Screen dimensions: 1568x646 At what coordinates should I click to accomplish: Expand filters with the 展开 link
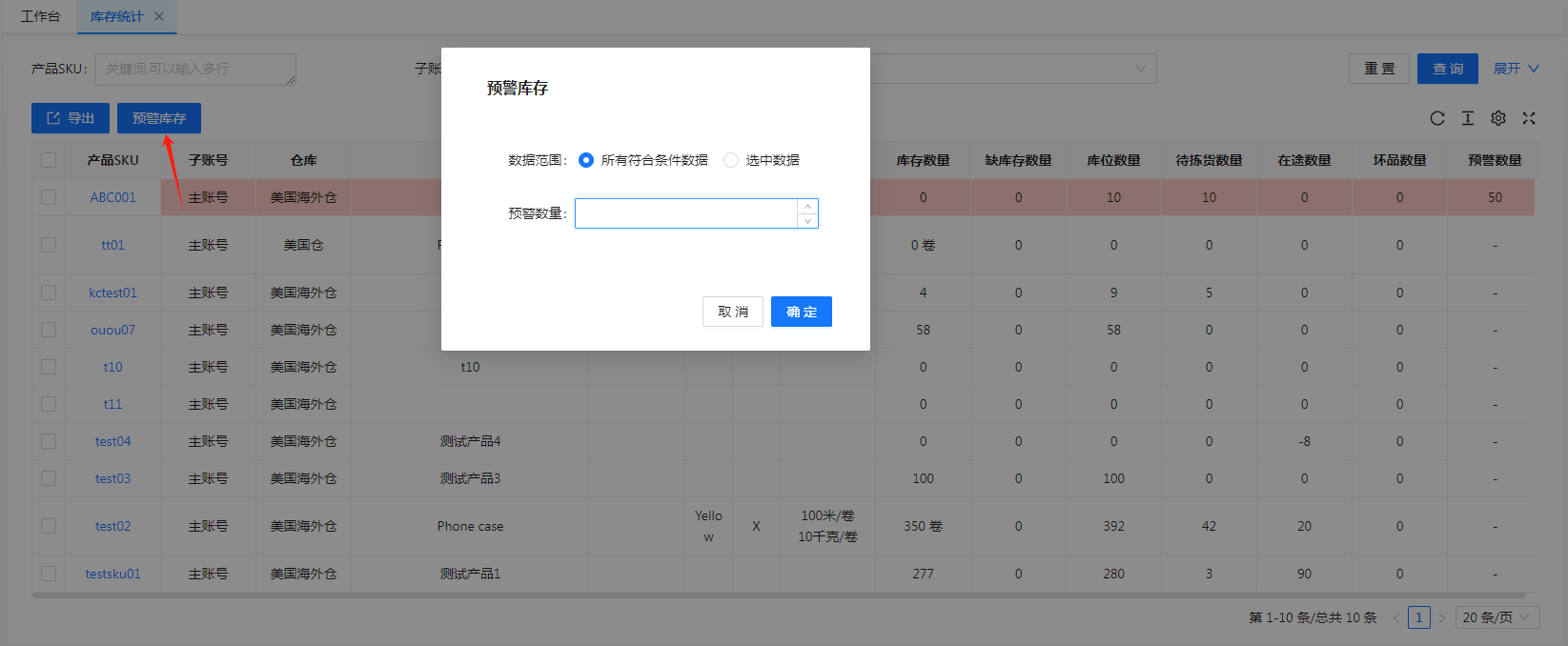pos(1516,69)
